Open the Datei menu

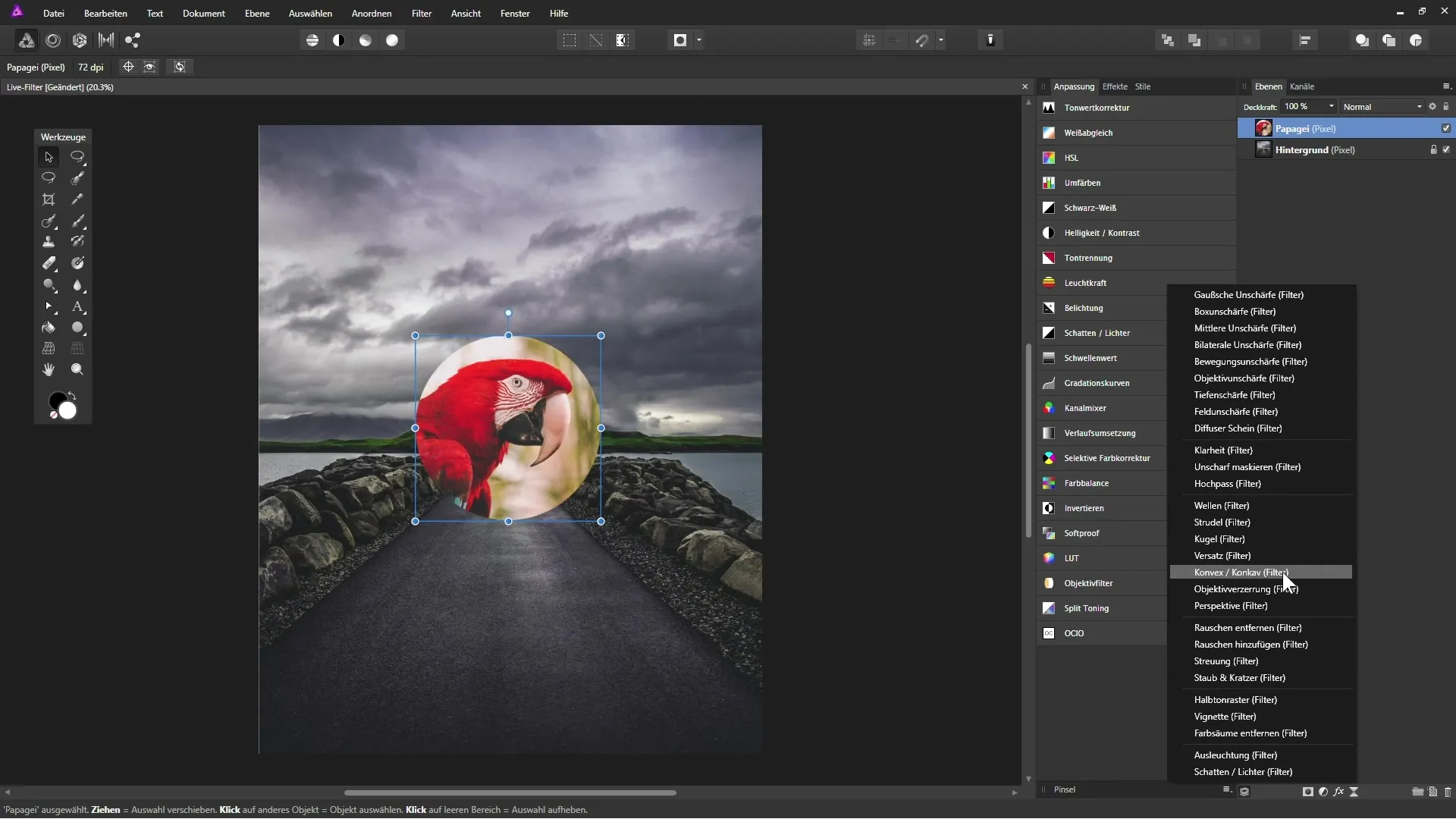(x=54, y=13)
